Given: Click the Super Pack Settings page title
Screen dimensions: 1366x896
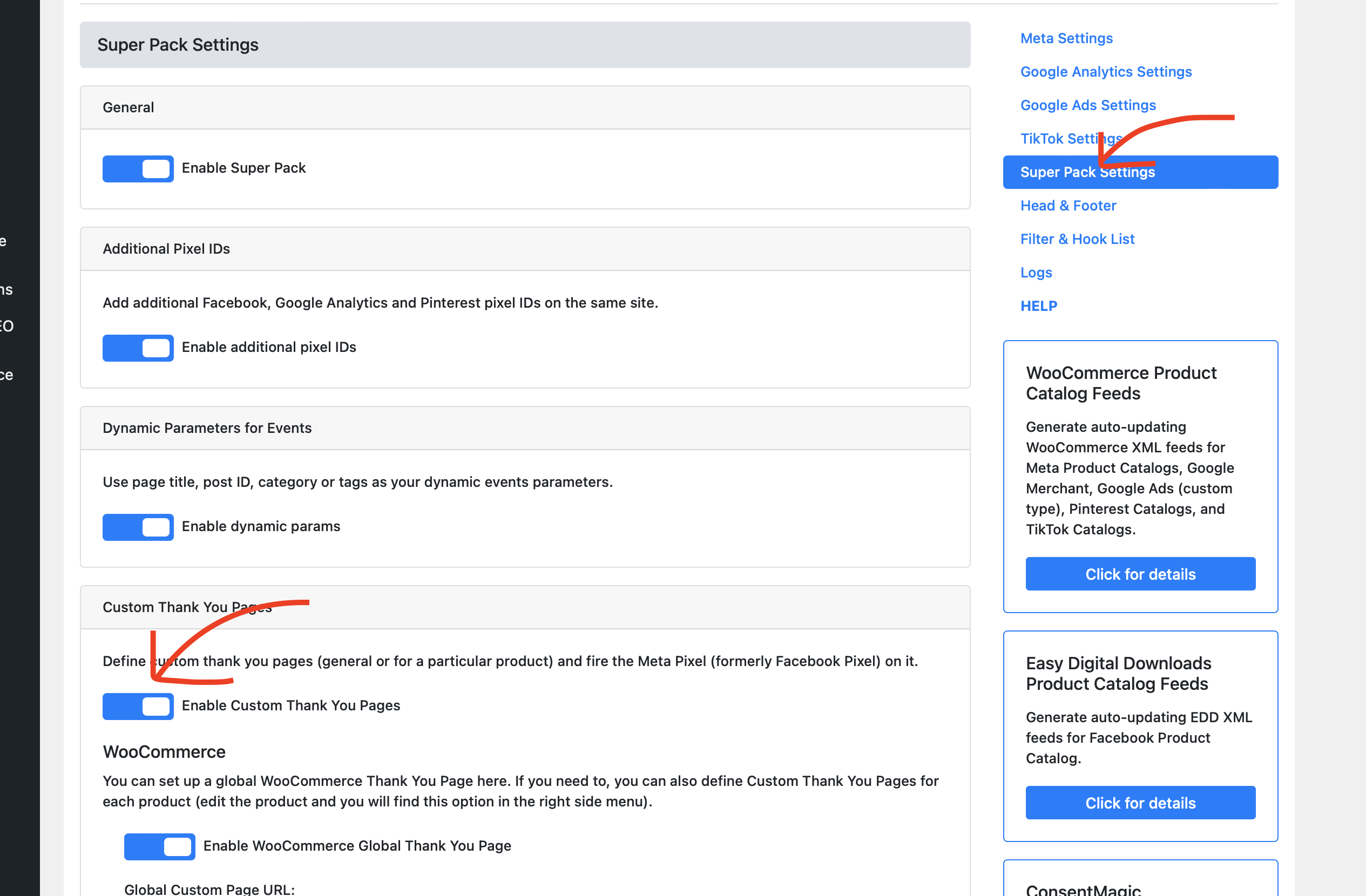Looking at the screenshot, I should click(x=178, y=45).
